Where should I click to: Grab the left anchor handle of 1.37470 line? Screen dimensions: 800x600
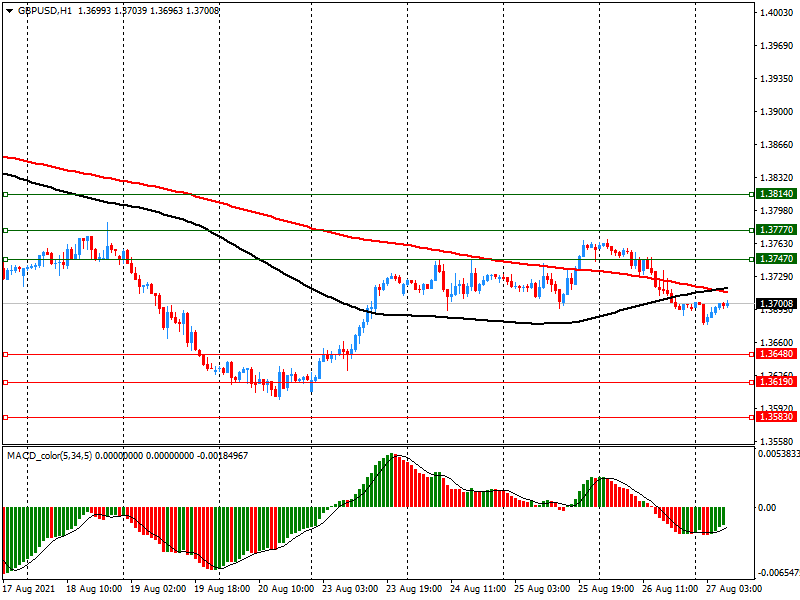pyautogui.click(x=6, y=260)
